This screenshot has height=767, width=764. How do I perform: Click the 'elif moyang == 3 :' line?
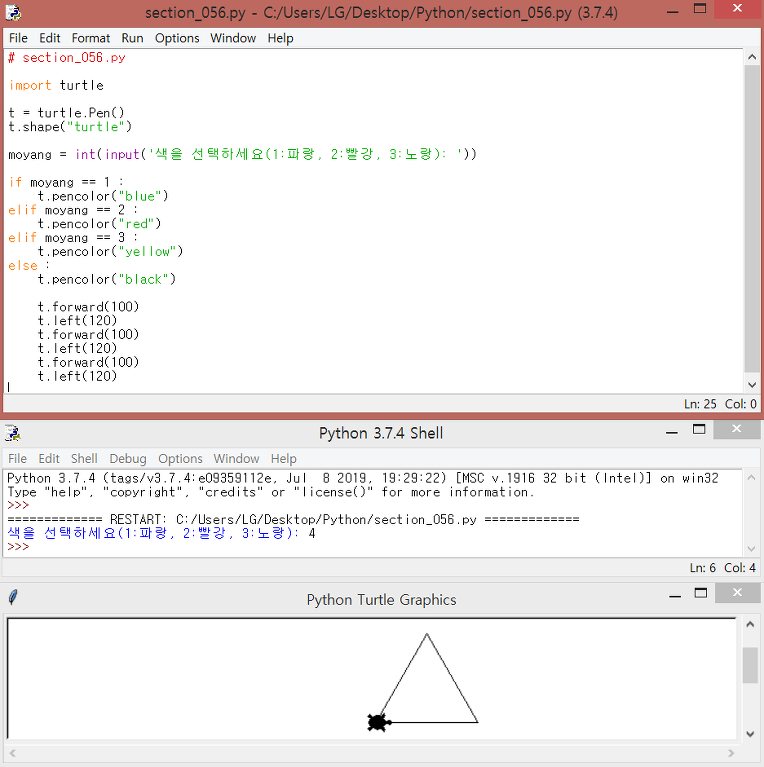[x=73, y=238]
